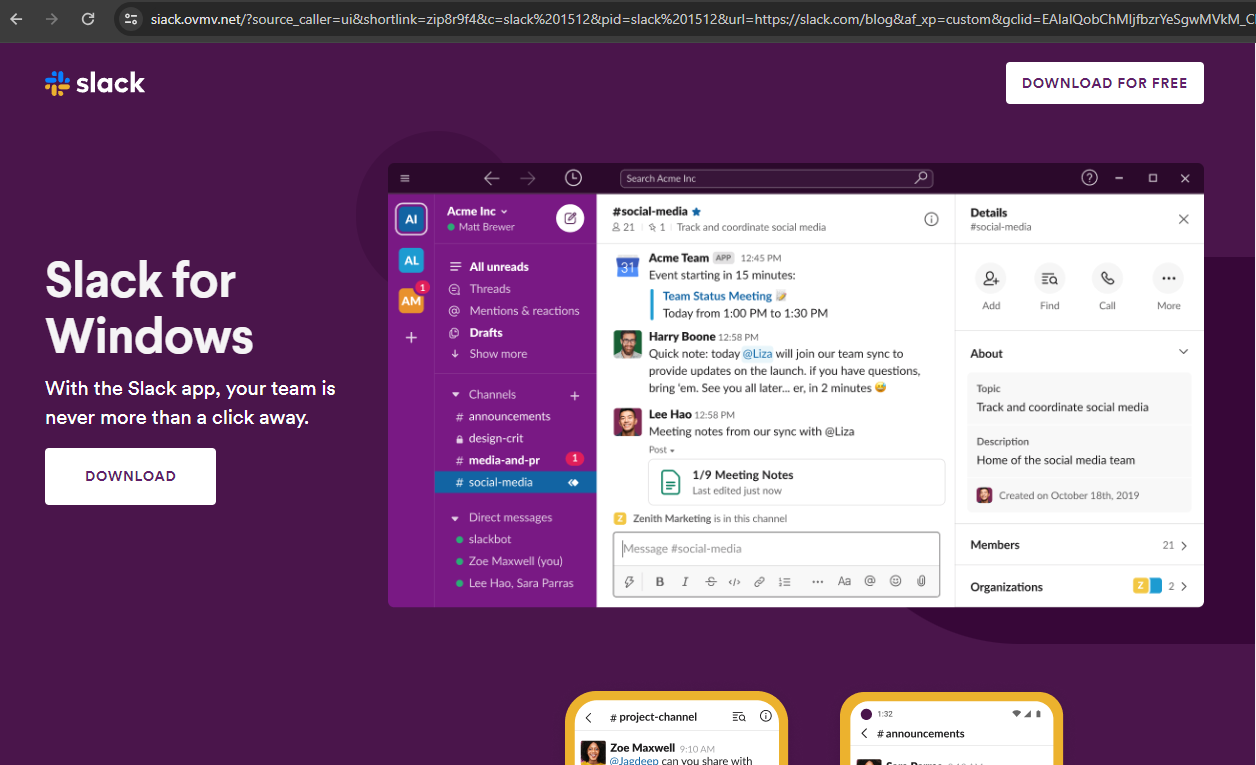The height and width of the screenshot is (765, 1256).
Task: Open the Post dropdown under Lee Hao's message
Action: 662,450
